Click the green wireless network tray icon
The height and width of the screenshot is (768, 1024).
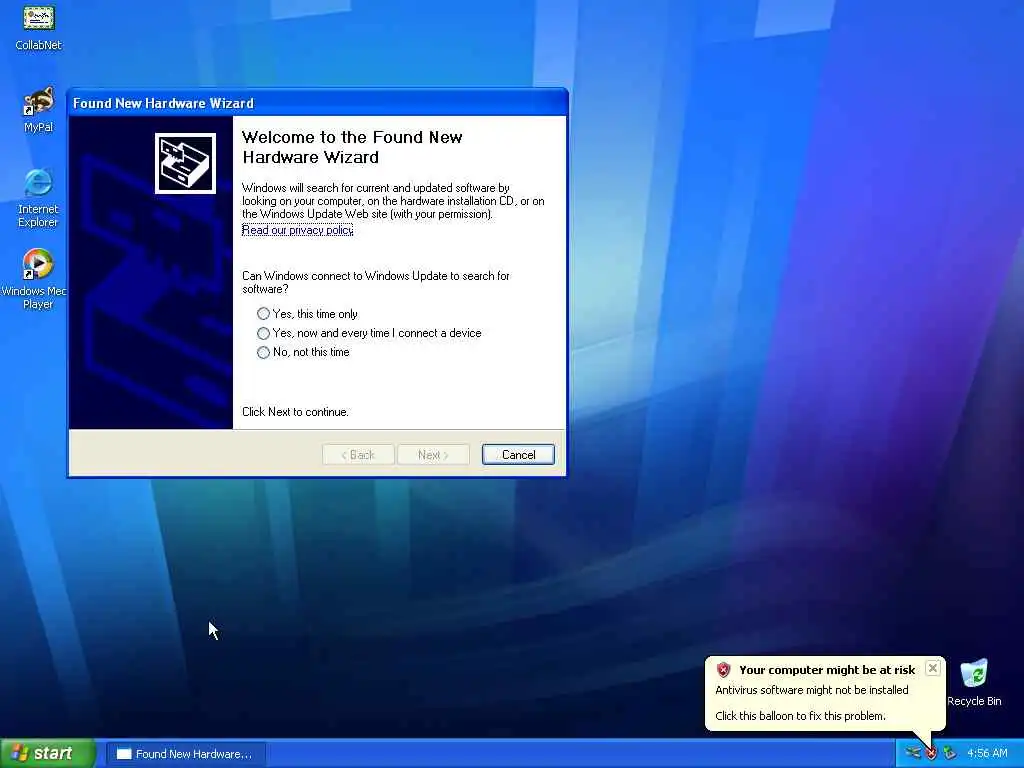tap(912, 753)
